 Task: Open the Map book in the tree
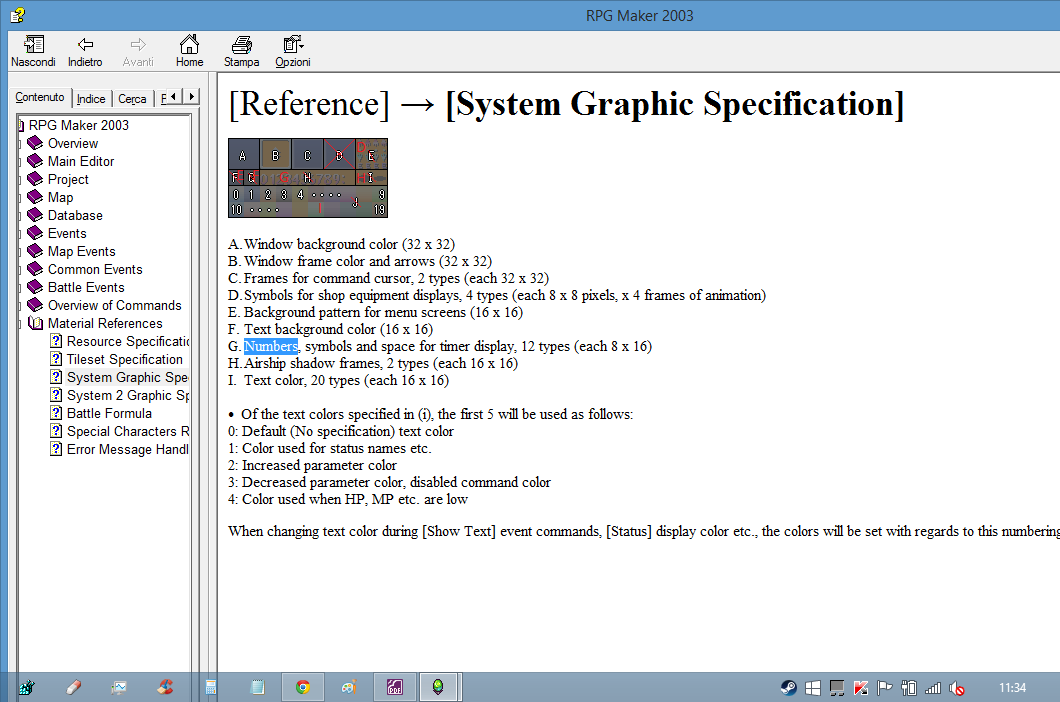tap(60, 197)
